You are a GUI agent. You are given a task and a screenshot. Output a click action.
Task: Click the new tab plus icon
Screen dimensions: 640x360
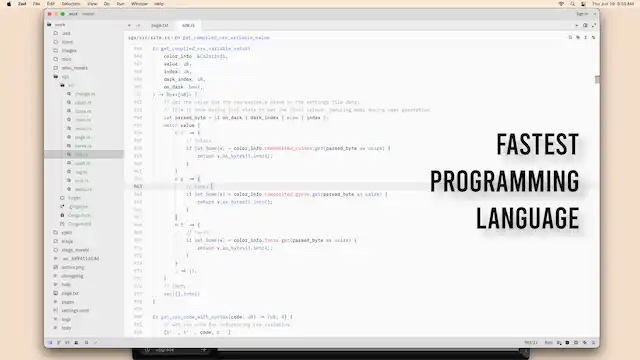[576, 25]
